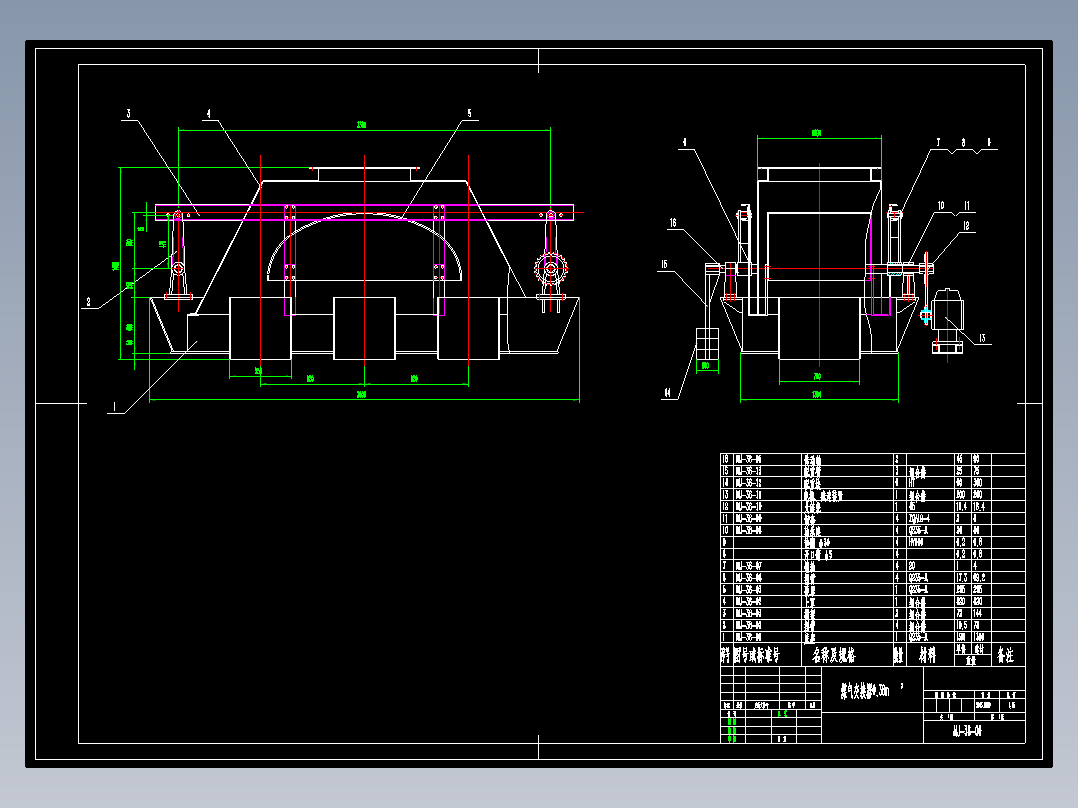This screenshot has width=1078, height=808.
Task: Select callout number 11 in the side view
Action: click(x=967, y=206)
